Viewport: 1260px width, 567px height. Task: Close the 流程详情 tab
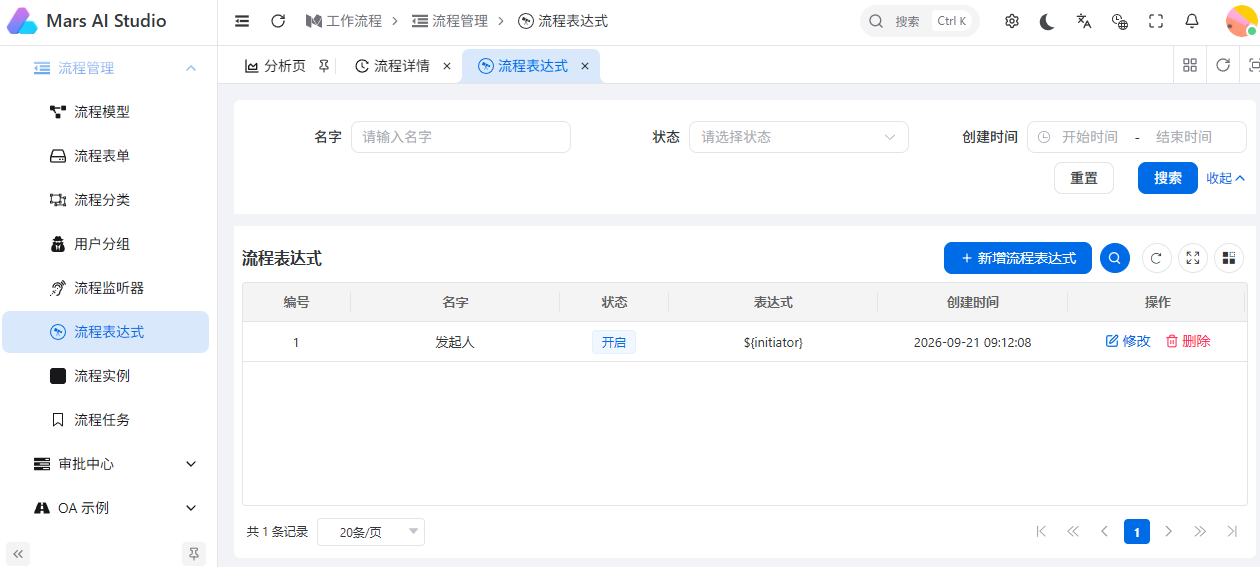[447, 66]
